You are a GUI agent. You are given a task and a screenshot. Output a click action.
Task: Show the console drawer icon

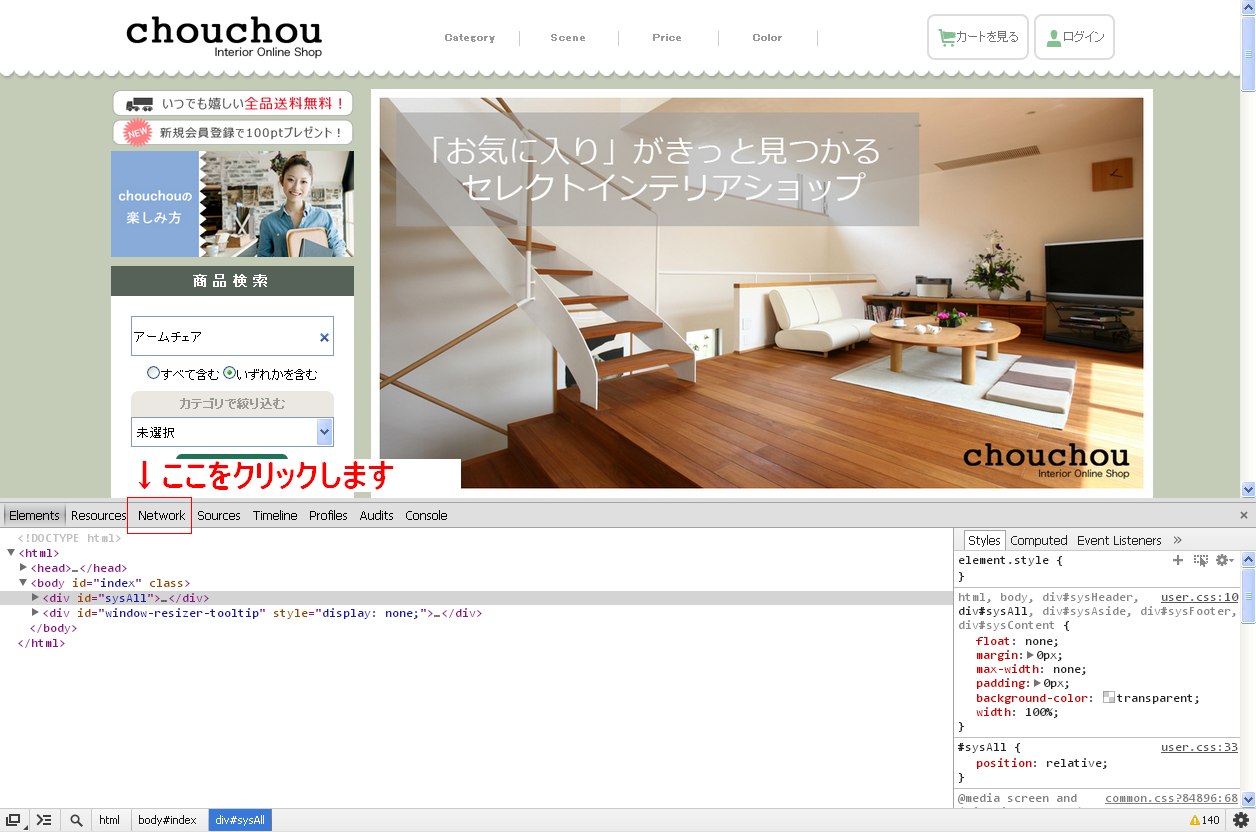(x=44, y=820)
